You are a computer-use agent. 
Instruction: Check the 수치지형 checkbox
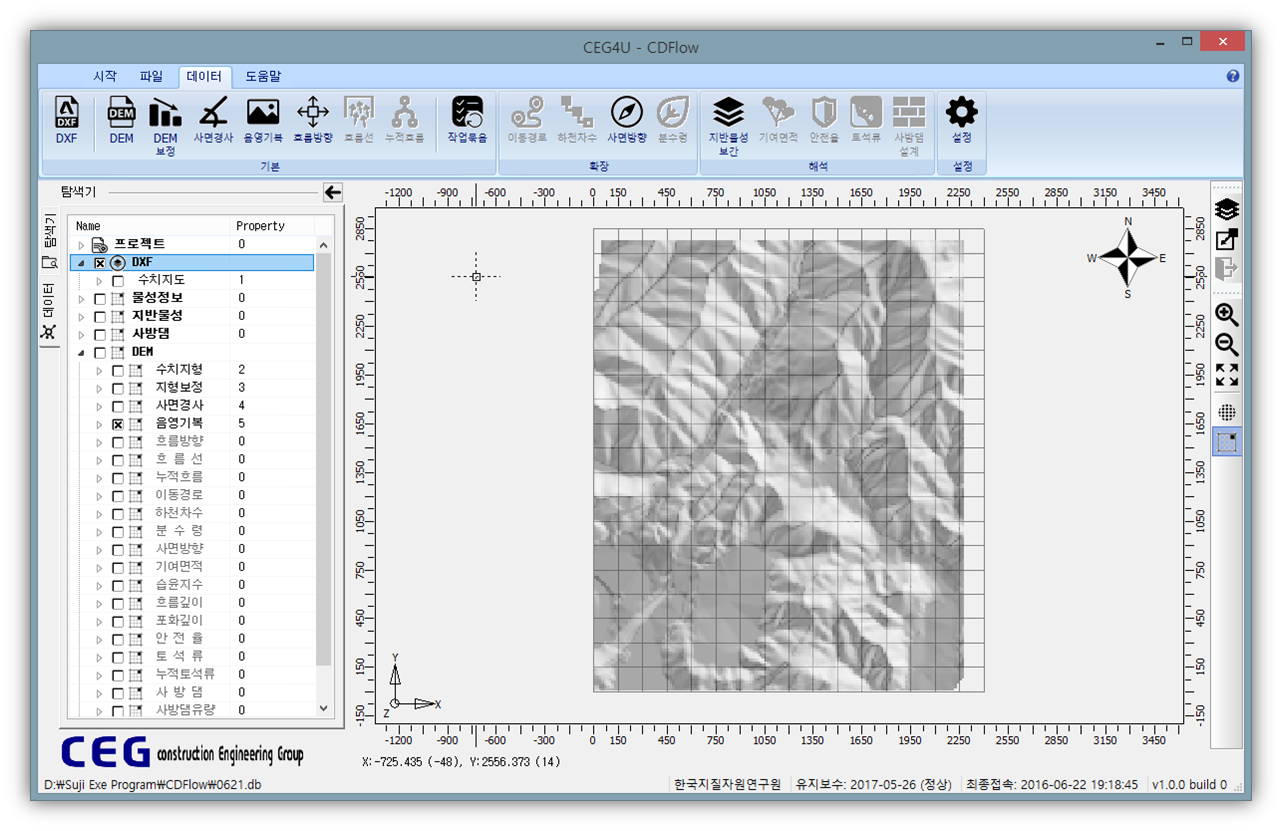pyautogui.click(x=118, y=371)
